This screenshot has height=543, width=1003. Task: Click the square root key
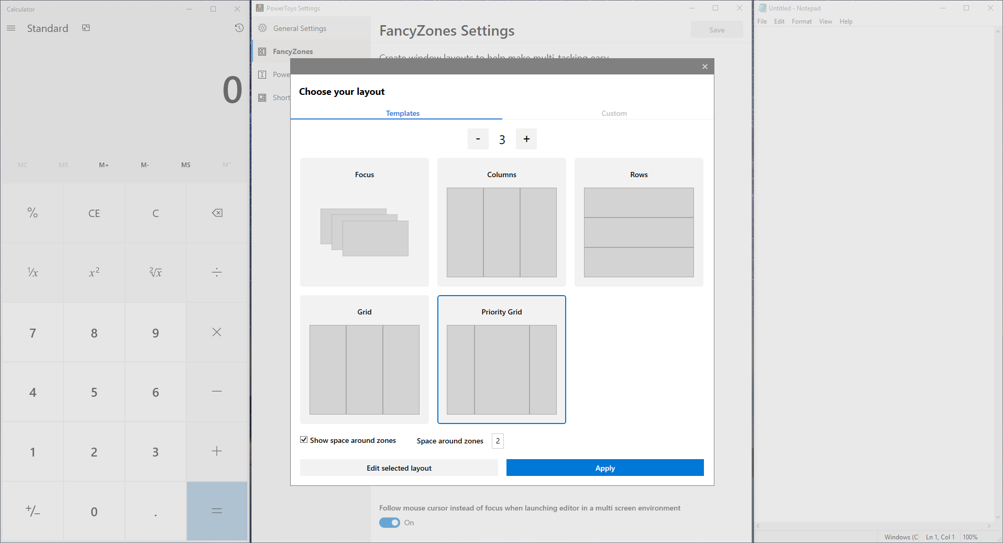(155, 272)
